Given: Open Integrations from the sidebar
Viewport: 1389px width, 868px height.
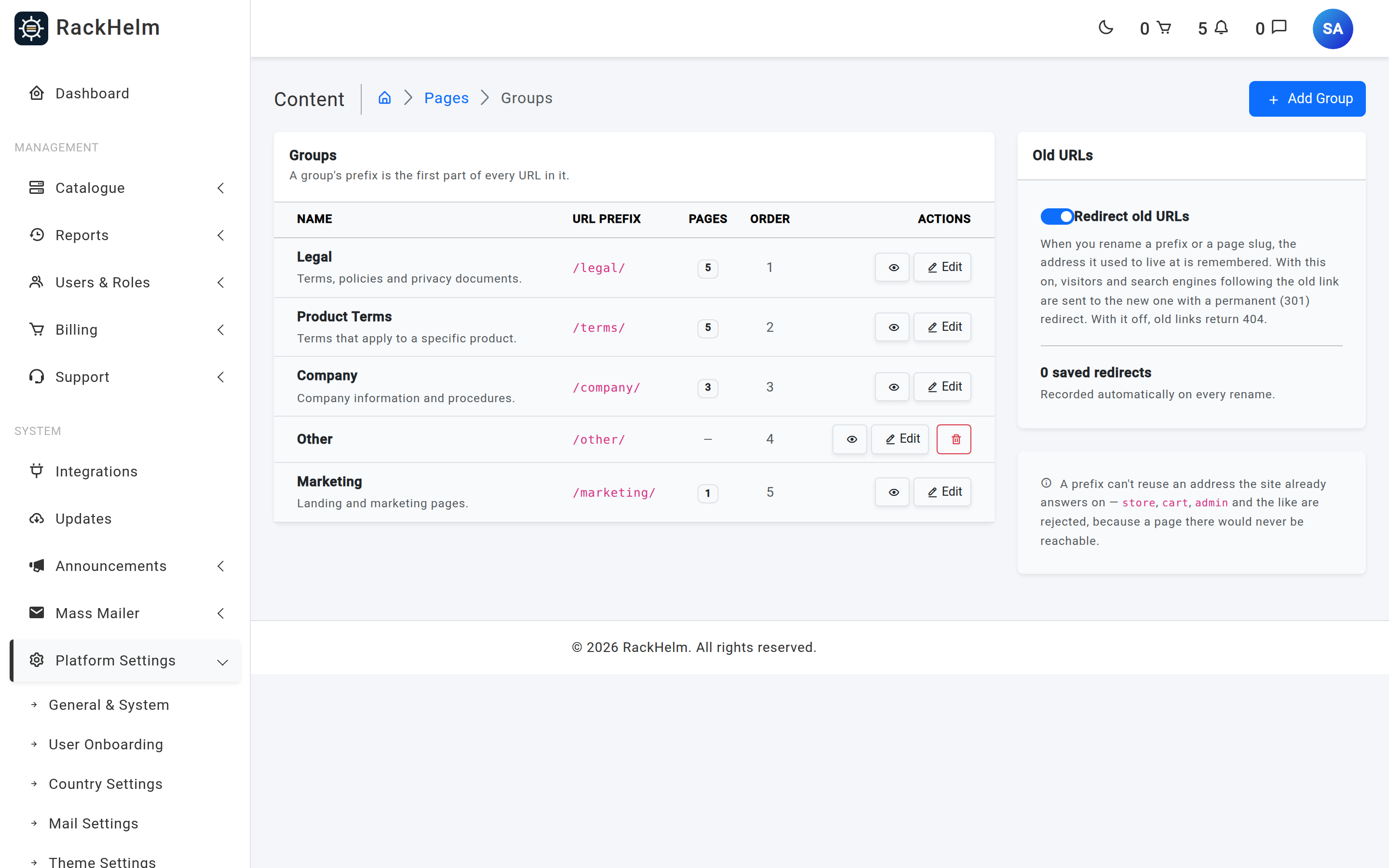Looking at the screenshot, I should [x=125, y=471].
